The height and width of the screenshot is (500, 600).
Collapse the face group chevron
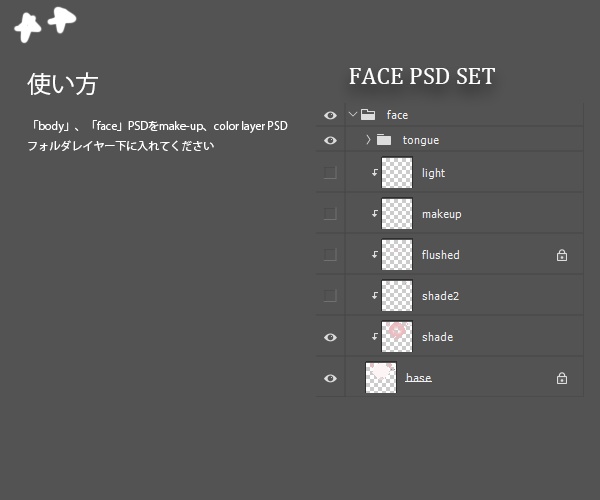pyautogui.click(x=352, y=115)
